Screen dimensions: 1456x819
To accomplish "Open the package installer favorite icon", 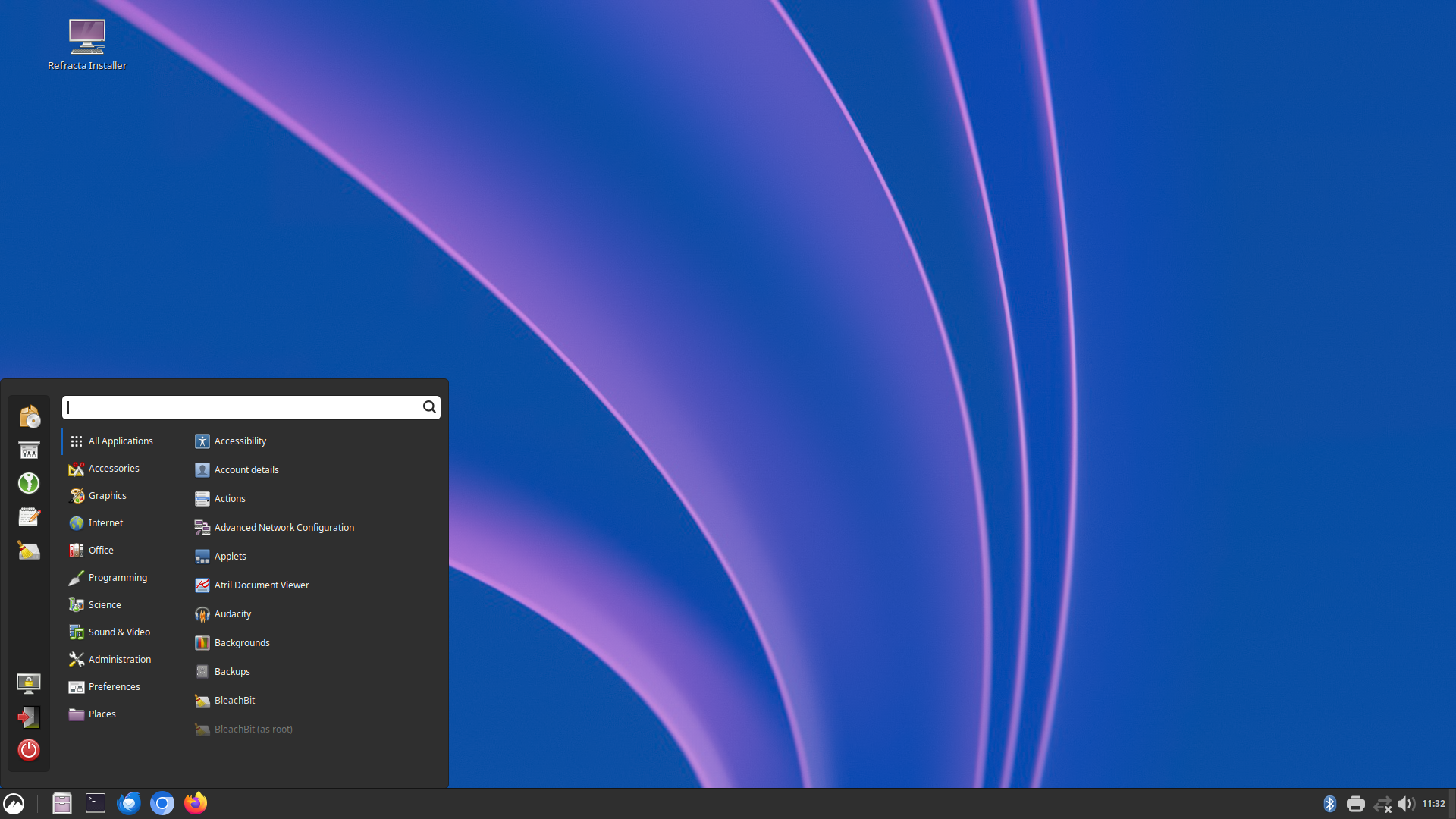I will click(x=29, y=416).
